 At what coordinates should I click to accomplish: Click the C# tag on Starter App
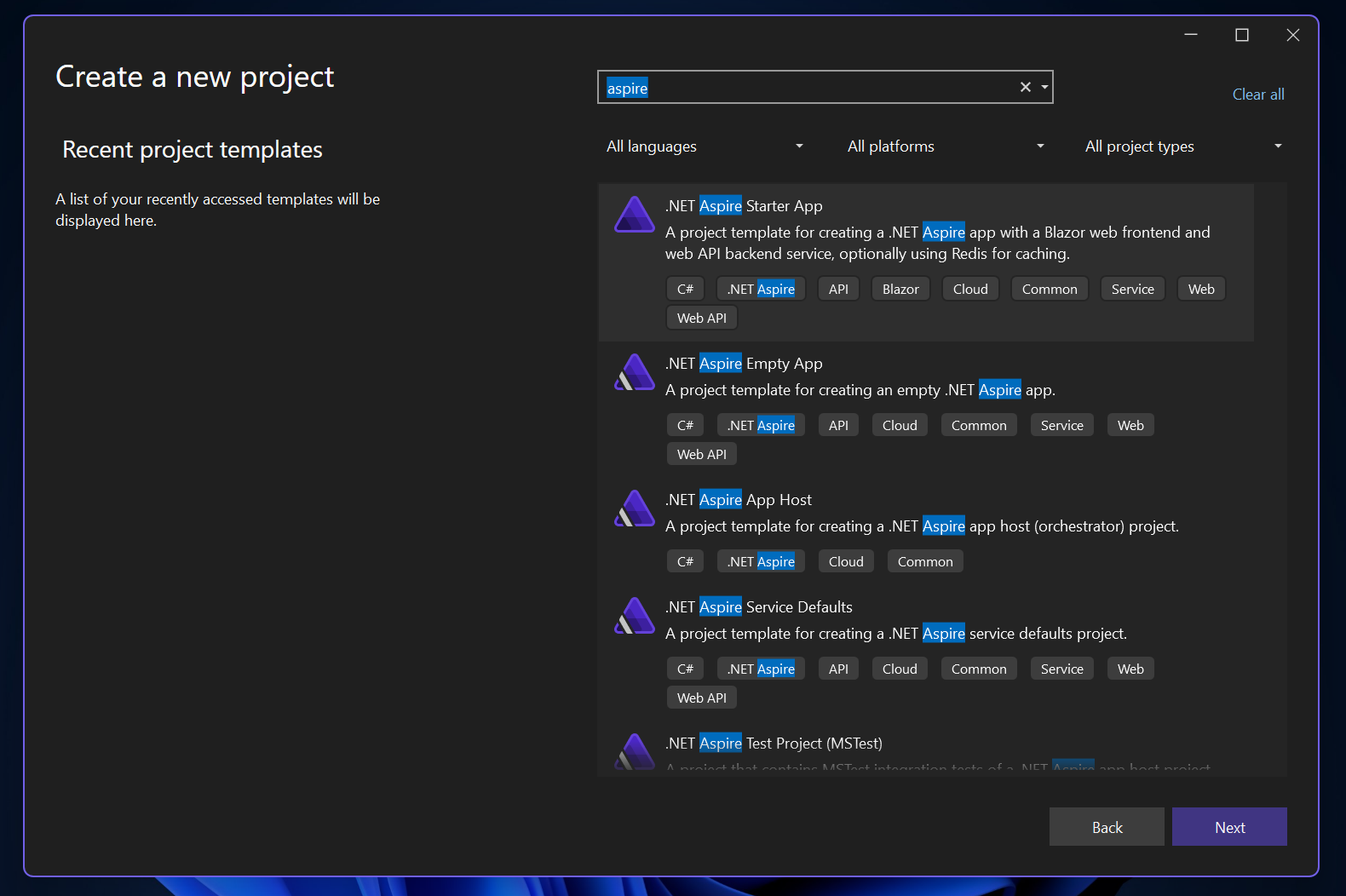click(x=685, y=290)
